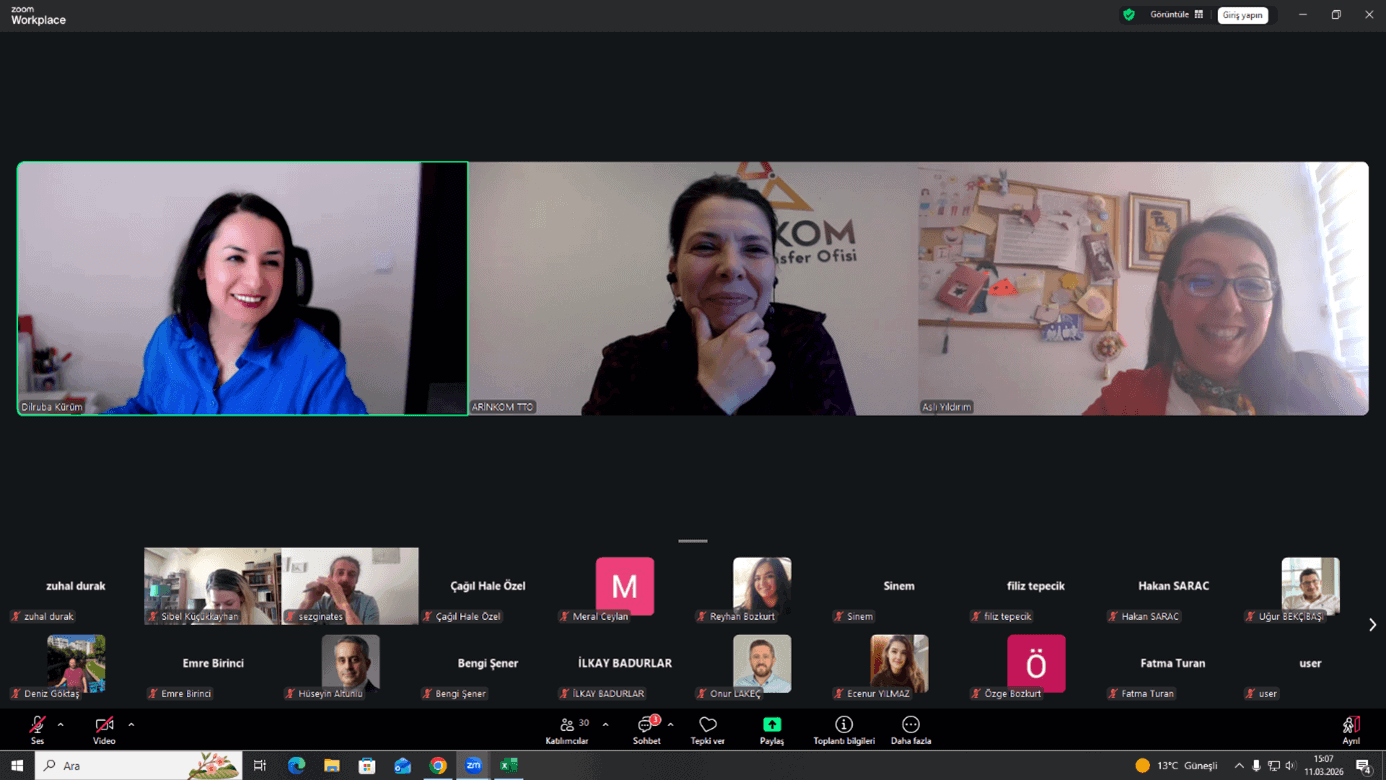Unmute microphone with the Ses button
The image size is (1386, 780).
point(37,727)
